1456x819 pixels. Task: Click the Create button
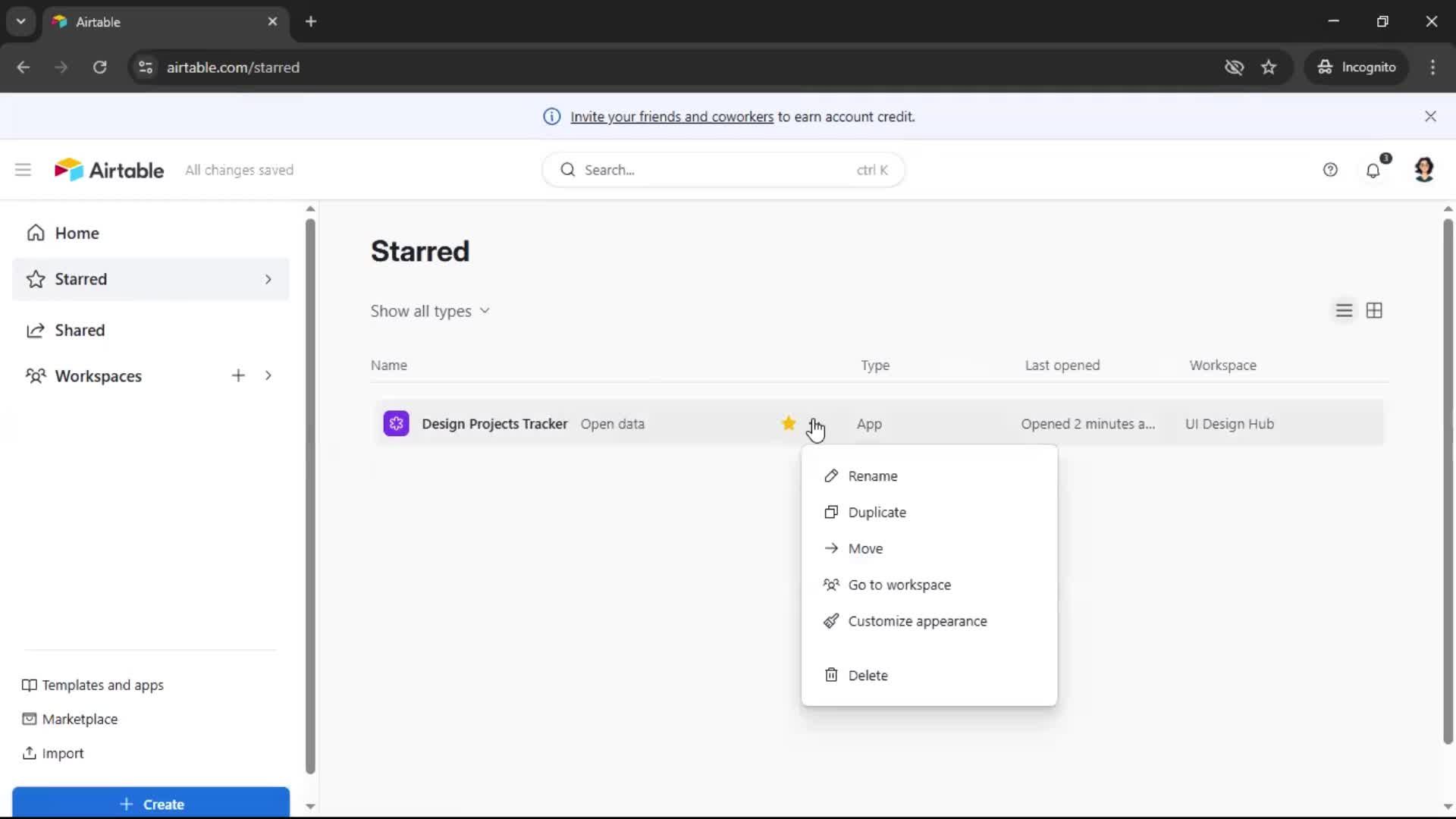click(x=151, y=804)
